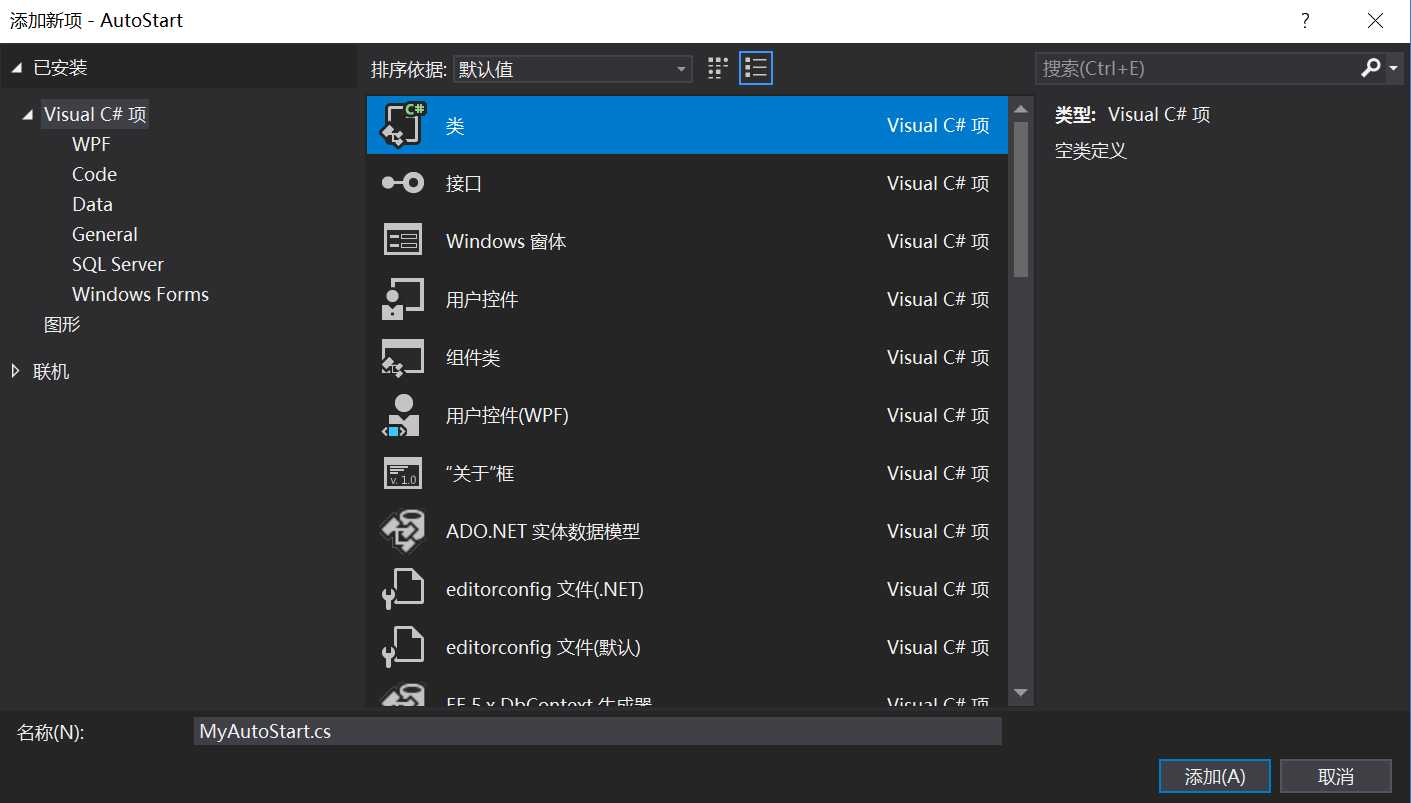1411x803 pixels.
Task: Select the C# class template icon
Action: pyautogui.click(x=403, y=125)
